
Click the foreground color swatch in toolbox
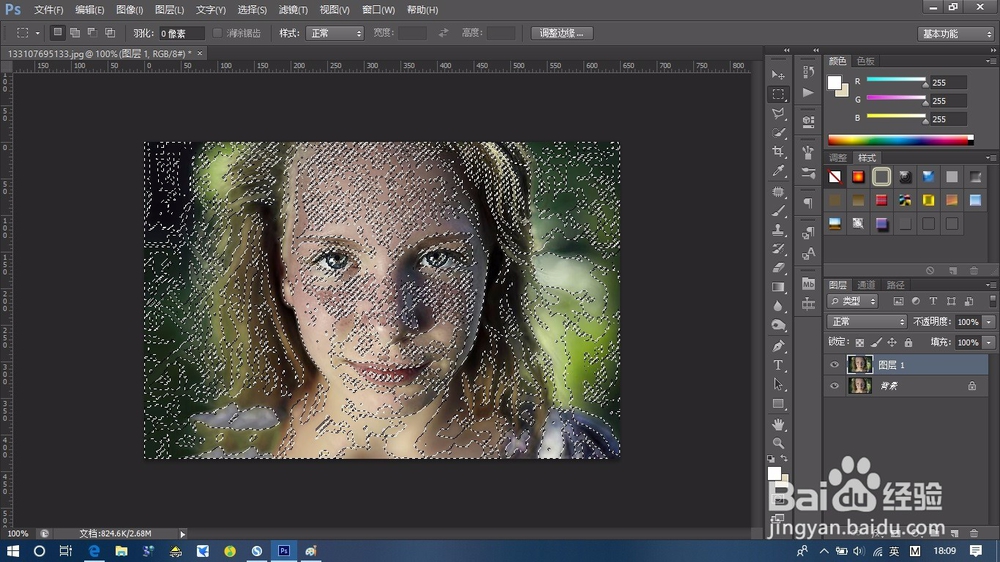click(x=774, y=473)
